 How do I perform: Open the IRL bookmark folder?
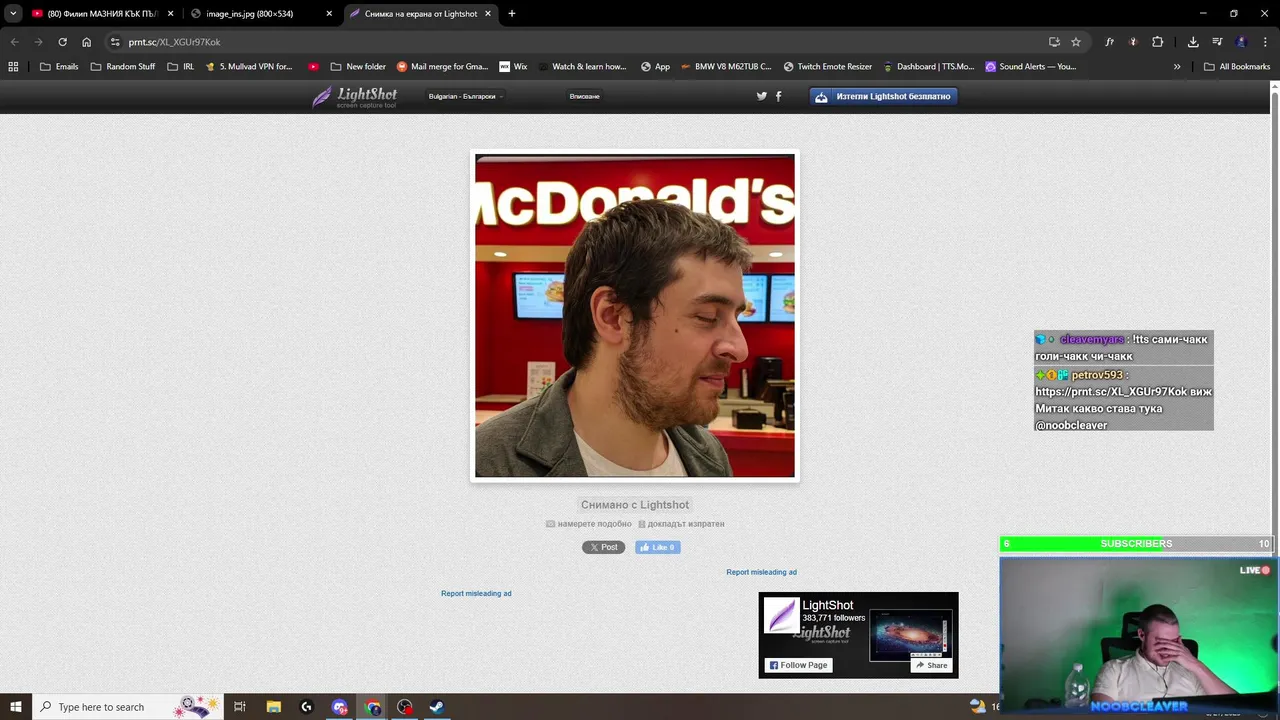coord(181,67)
